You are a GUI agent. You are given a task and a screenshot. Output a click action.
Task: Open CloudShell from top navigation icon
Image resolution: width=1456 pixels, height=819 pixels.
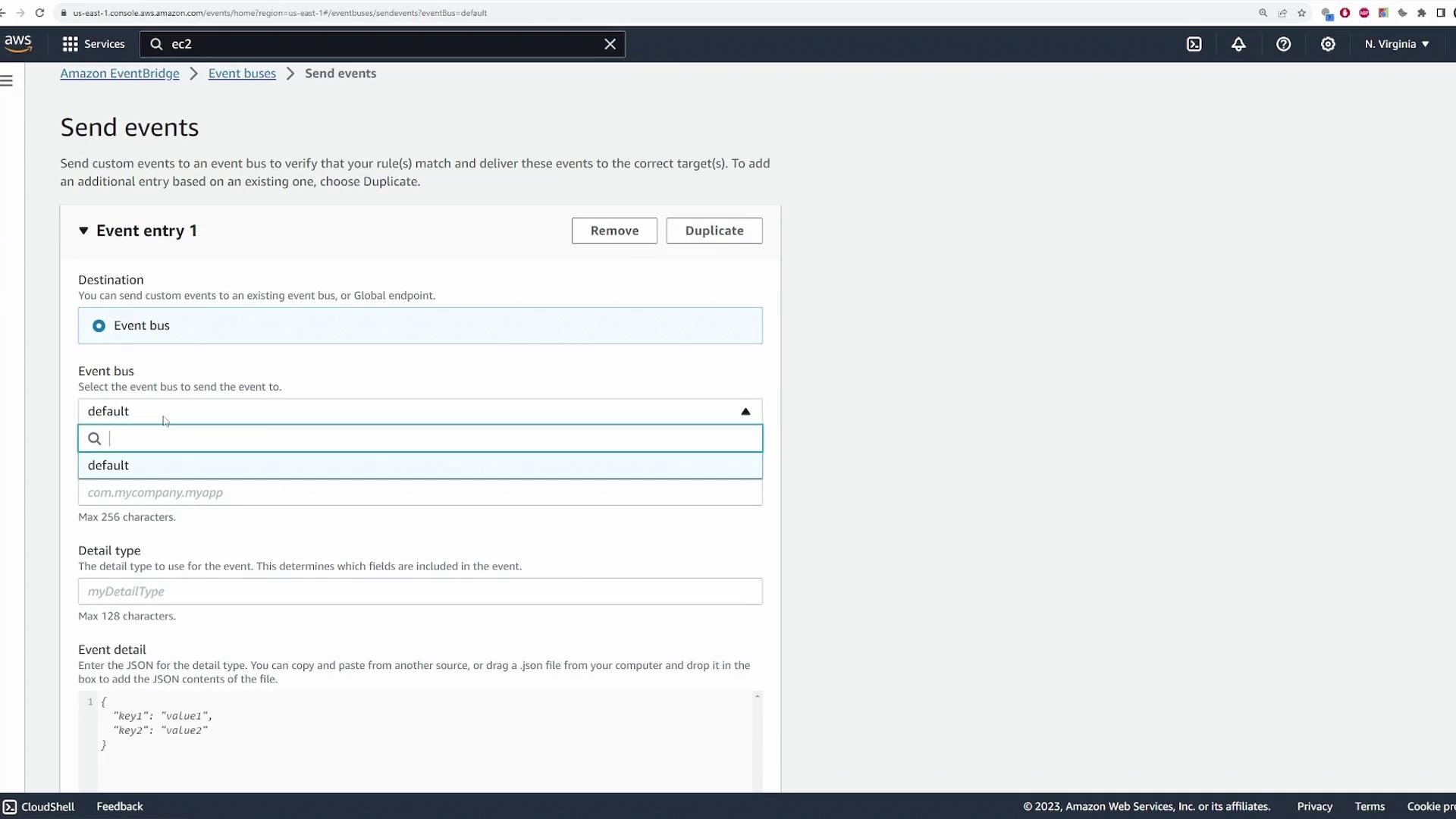coord(1194,44)
